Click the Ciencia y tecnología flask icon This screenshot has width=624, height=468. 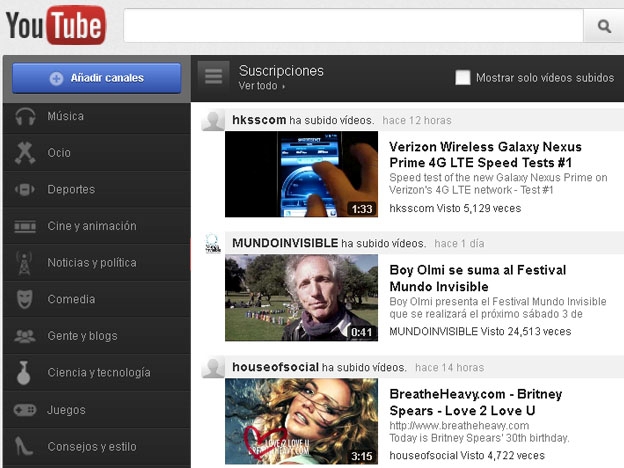(x=23, y=372)
